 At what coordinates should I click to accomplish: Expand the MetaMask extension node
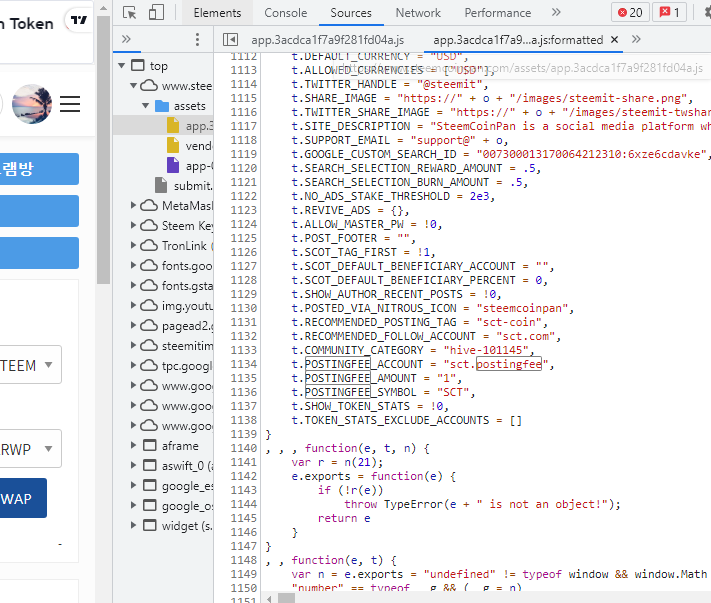[133, 205]
